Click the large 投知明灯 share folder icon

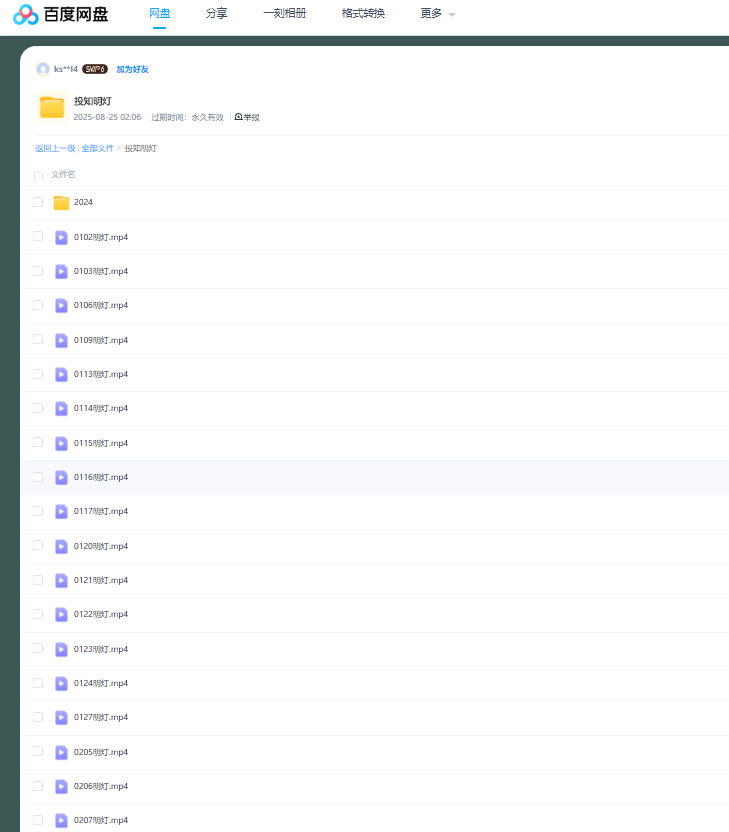coord(52,107)
